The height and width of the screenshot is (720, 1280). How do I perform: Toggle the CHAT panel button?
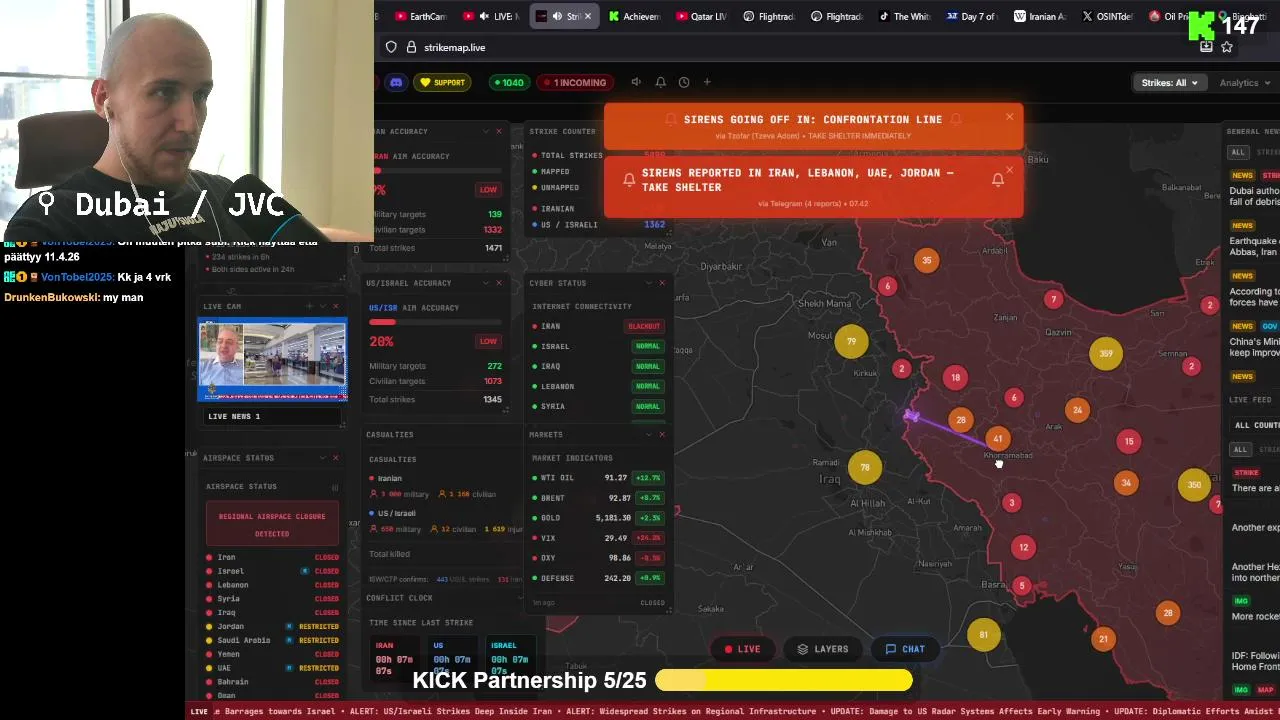(905, 649)
